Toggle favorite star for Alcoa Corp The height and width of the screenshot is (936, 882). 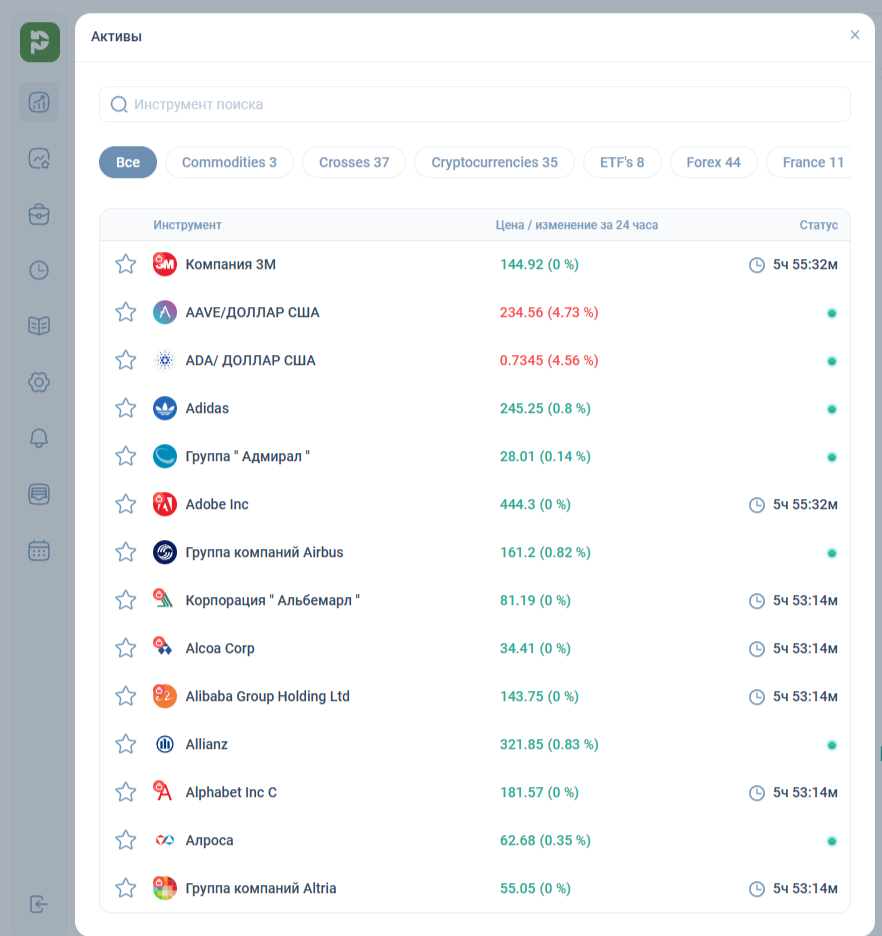[126, 648]
